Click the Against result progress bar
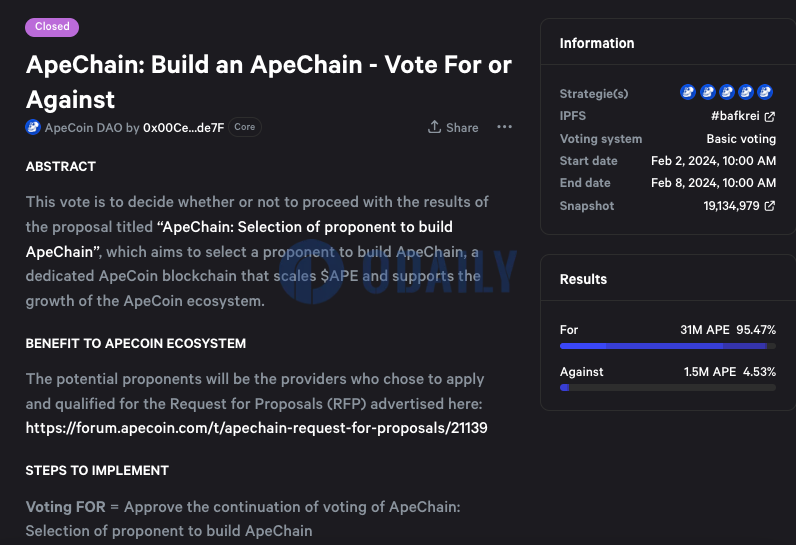796x545 pixels. tap(668, 388)
